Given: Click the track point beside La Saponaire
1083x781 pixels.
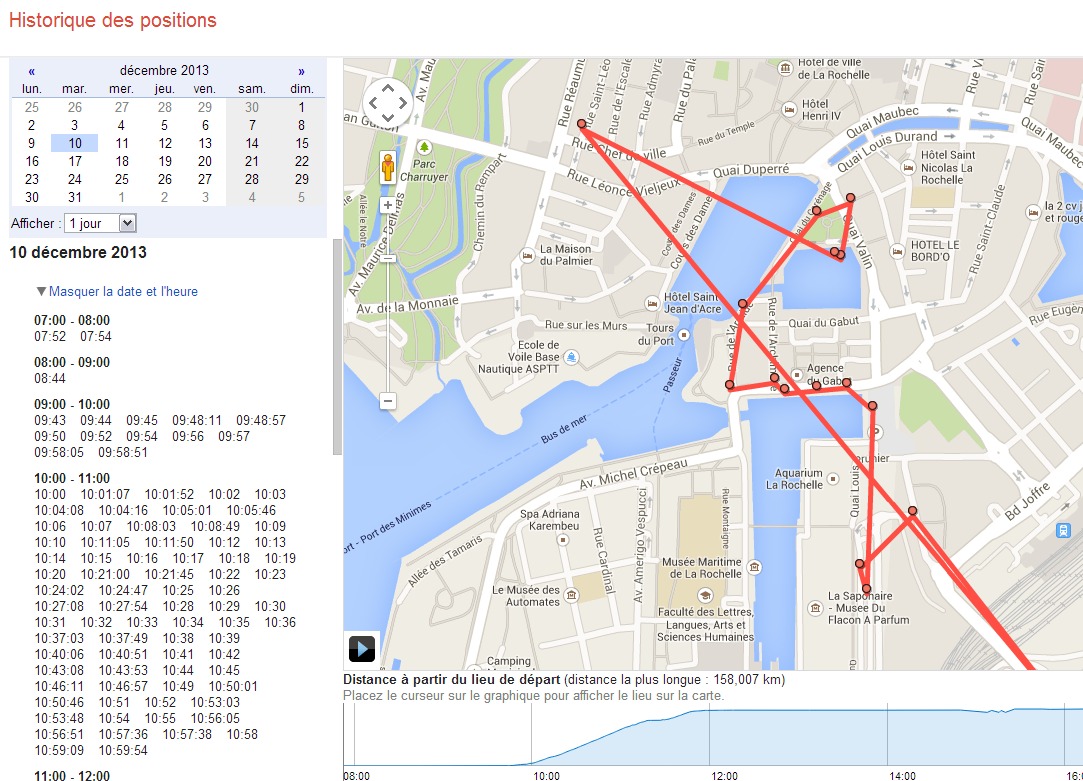Looking at the screenshot, I should [x=866, y=589].
